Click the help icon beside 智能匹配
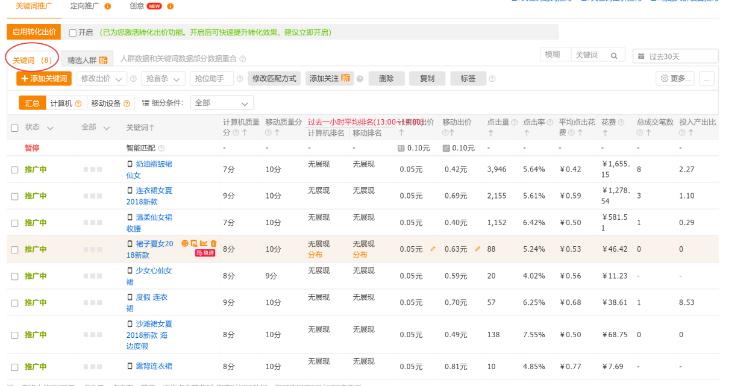The width and height of the screenshot is (730, 386). coord(161,148)
